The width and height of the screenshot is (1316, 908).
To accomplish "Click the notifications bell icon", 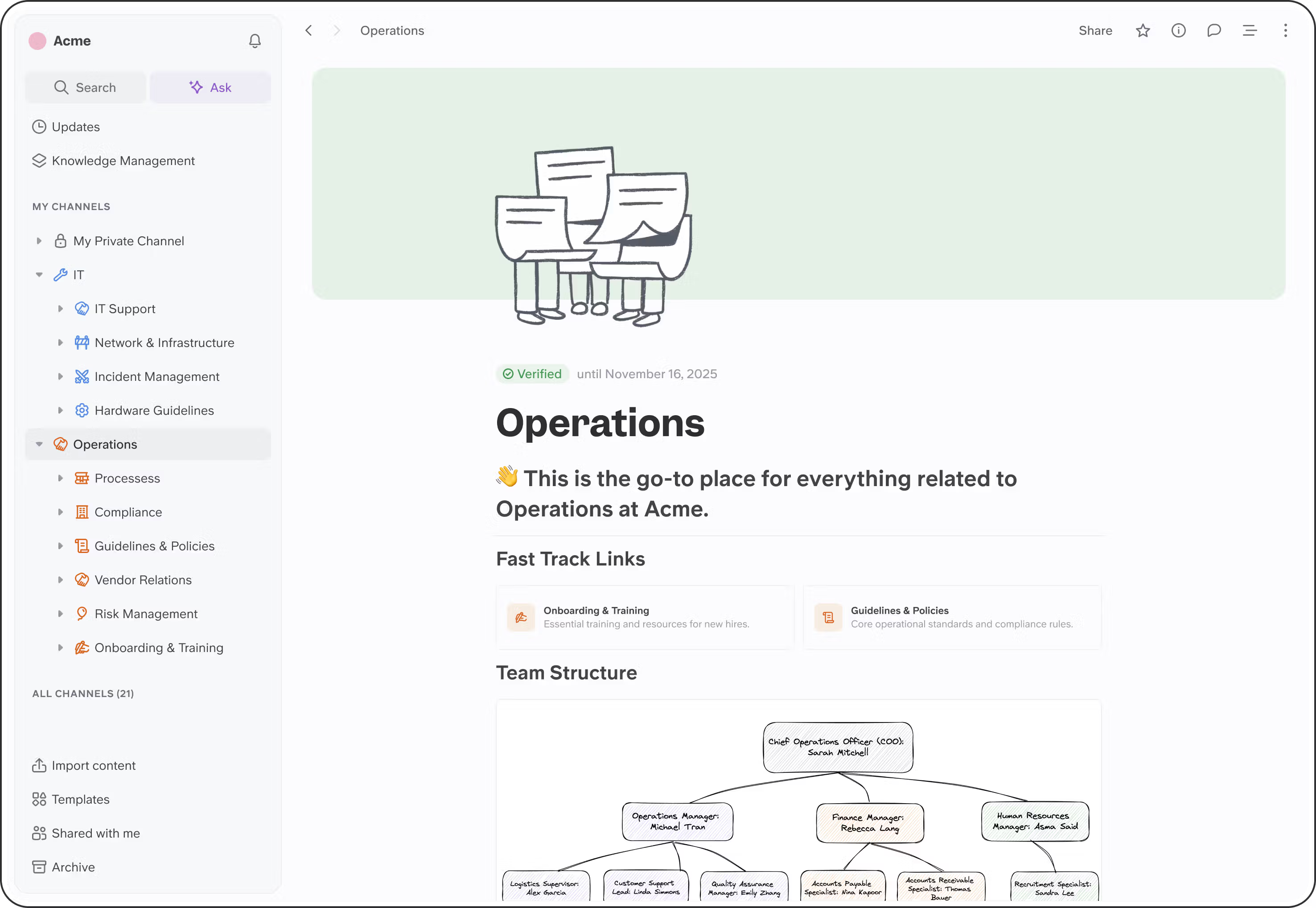I will pos(255,41).
